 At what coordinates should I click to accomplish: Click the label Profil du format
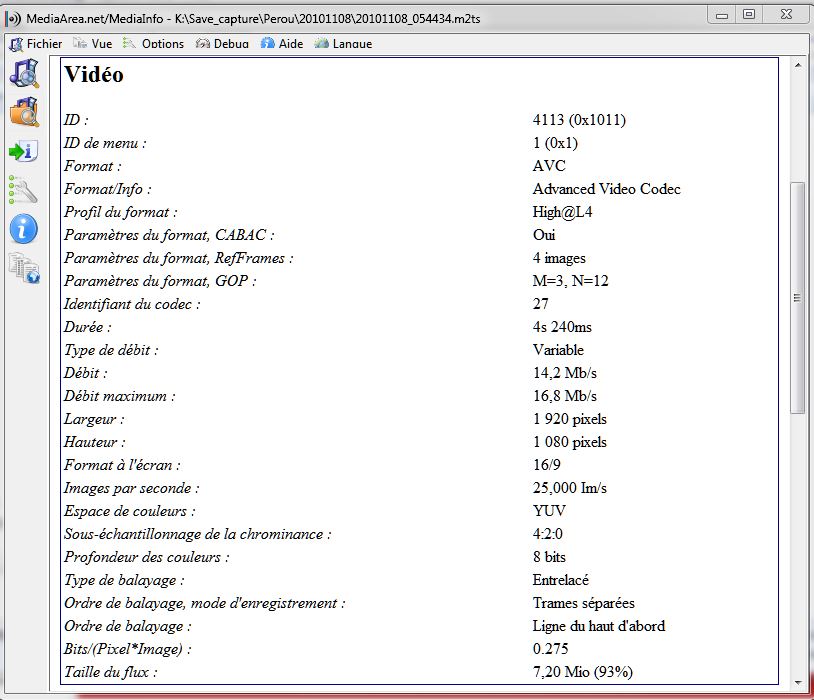(x=120, y=212)
